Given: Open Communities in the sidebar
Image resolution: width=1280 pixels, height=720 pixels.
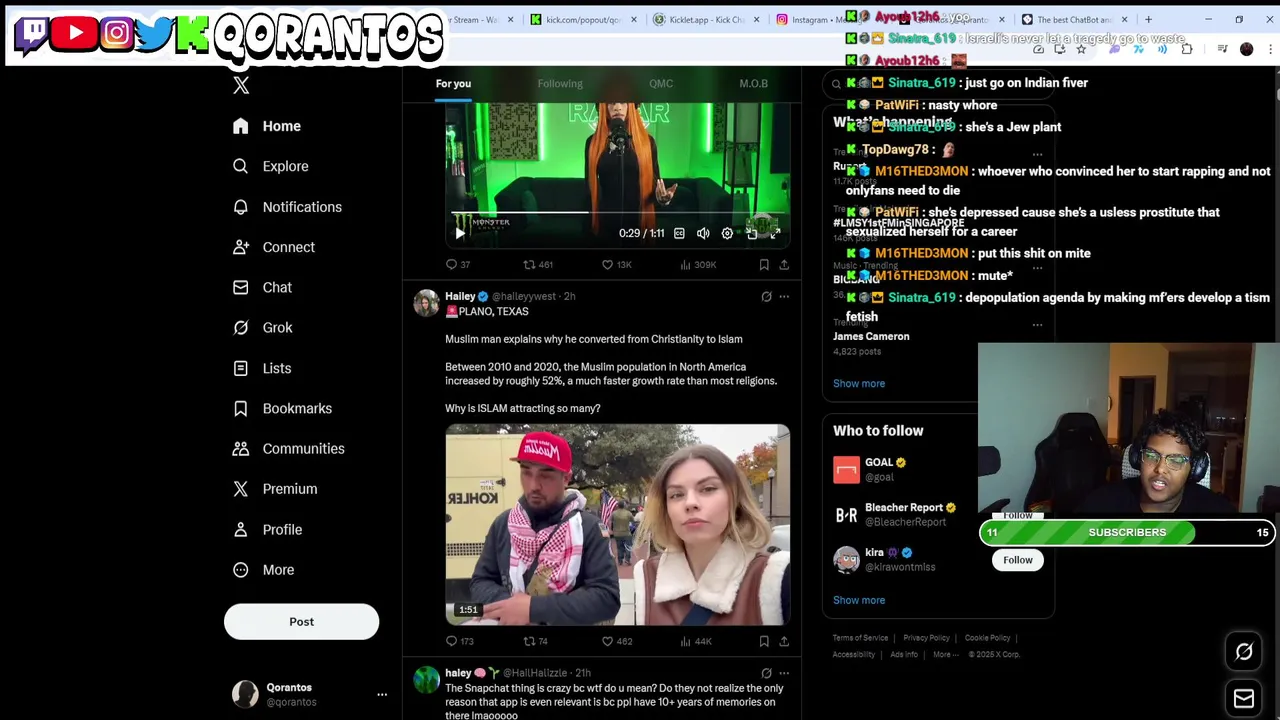Looking at the screenshot, I should point(288,449).
